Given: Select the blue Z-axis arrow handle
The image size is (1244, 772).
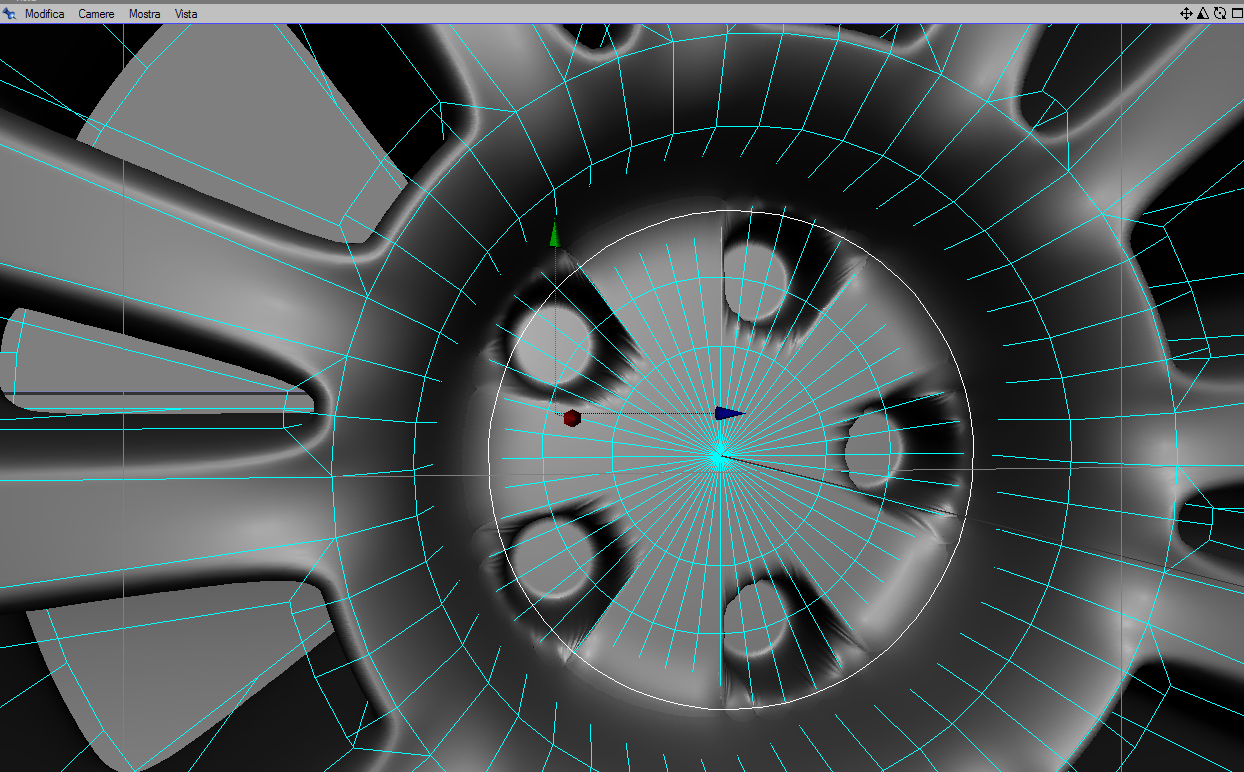Looking at the screenshot, I should [x=729, y=413].
